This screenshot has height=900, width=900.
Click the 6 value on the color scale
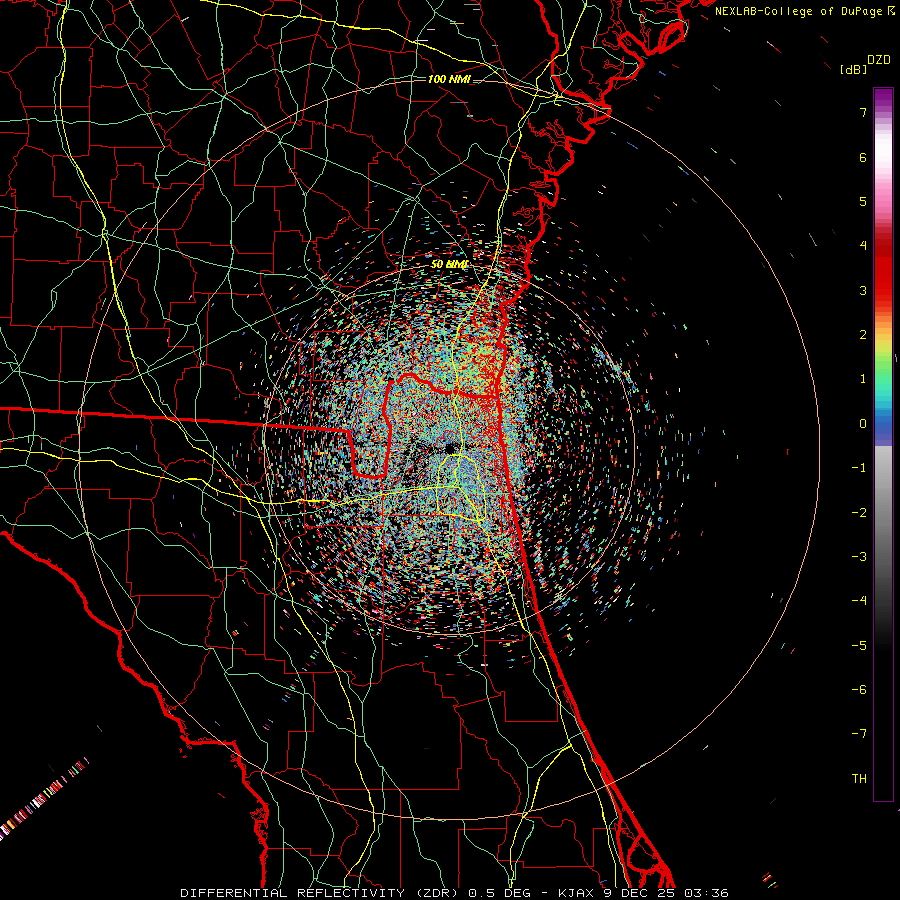pos(863,157)
